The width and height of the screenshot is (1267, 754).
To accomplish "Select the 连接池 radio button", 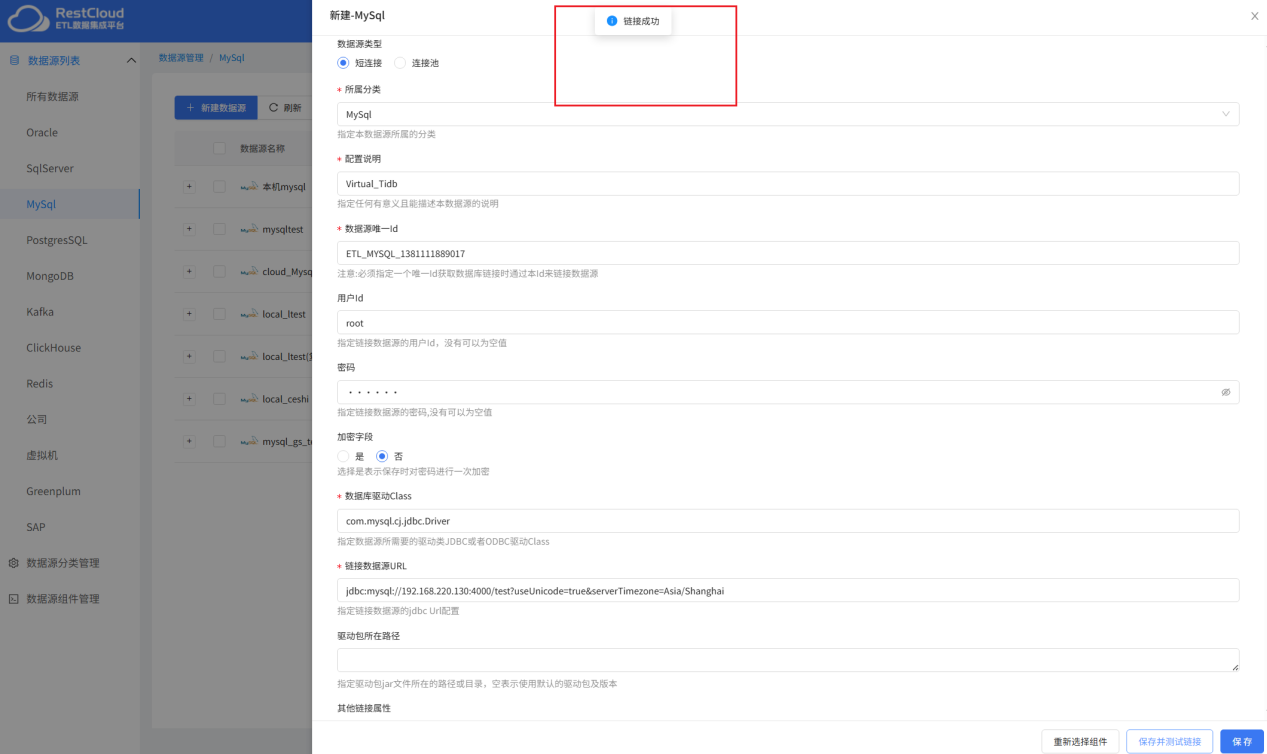I will 400,63.
